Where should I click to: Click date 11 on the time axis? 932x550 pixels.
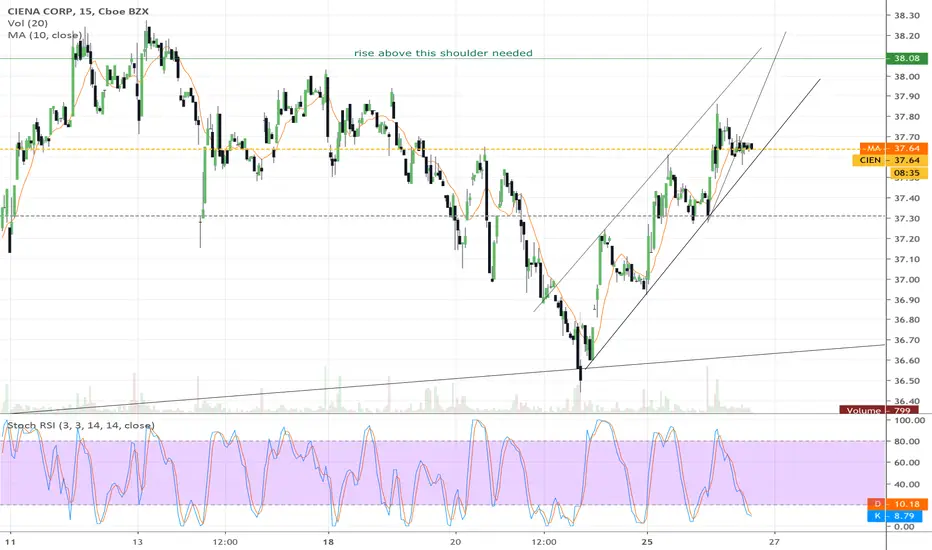(10, 542)
